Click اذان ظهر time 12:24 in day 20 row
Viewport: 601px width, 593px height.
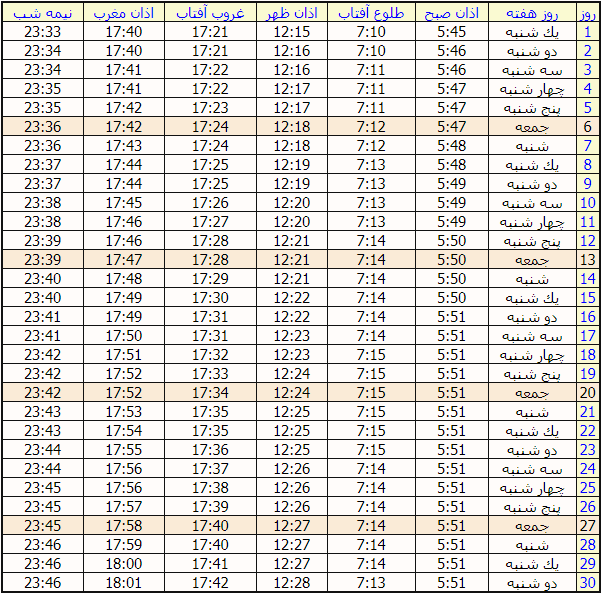292,393
